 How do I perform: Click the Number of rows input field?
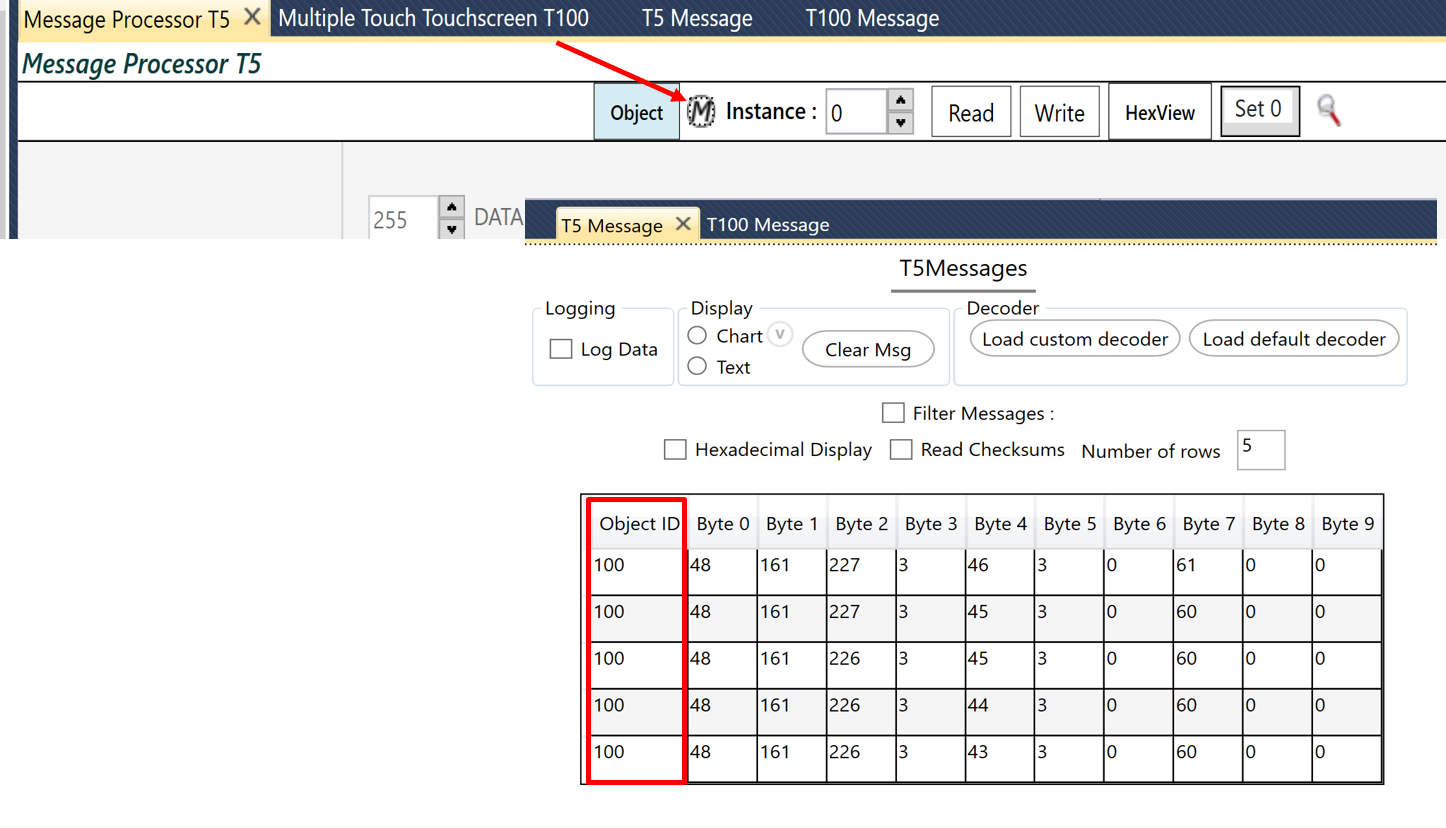click(1260, 450)
